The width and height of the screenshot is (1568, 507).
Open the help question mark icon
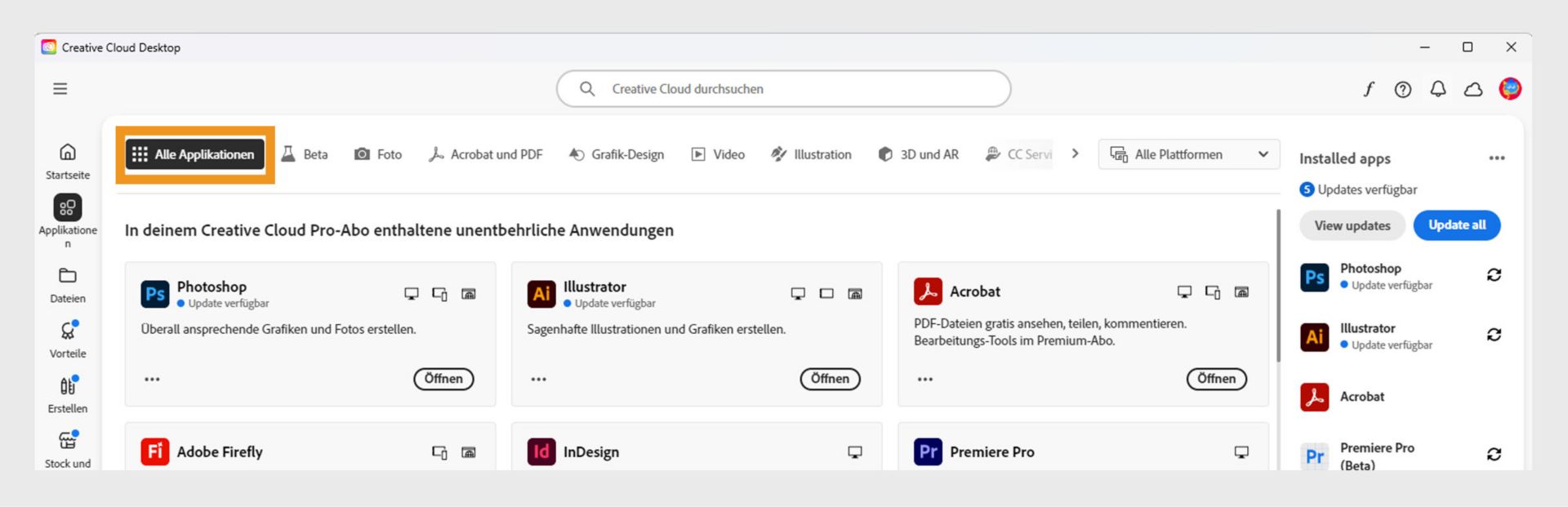tap(1403, 90)
